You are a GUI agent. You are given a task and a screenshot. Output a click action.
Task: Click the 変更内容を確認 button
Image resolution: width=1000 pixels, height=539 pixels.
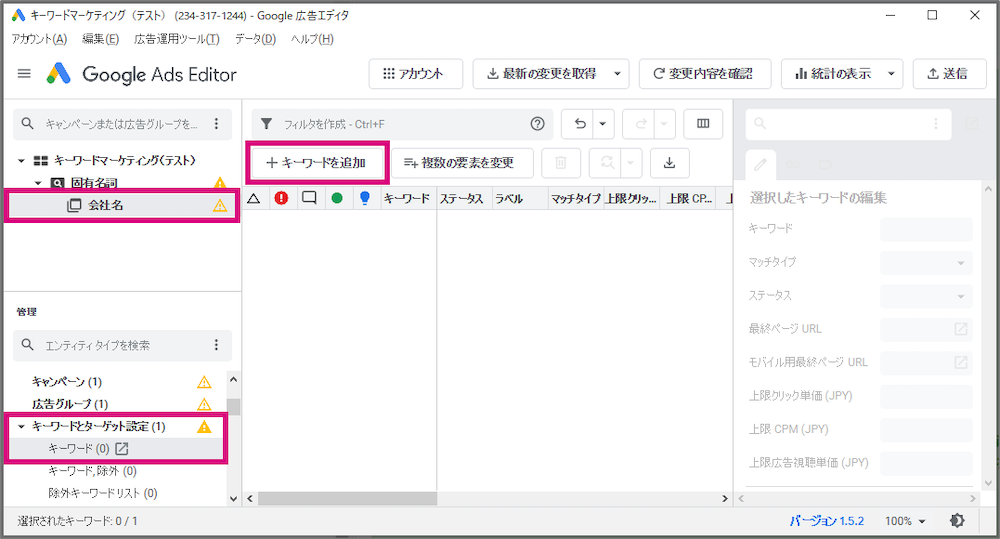point(705,74)
